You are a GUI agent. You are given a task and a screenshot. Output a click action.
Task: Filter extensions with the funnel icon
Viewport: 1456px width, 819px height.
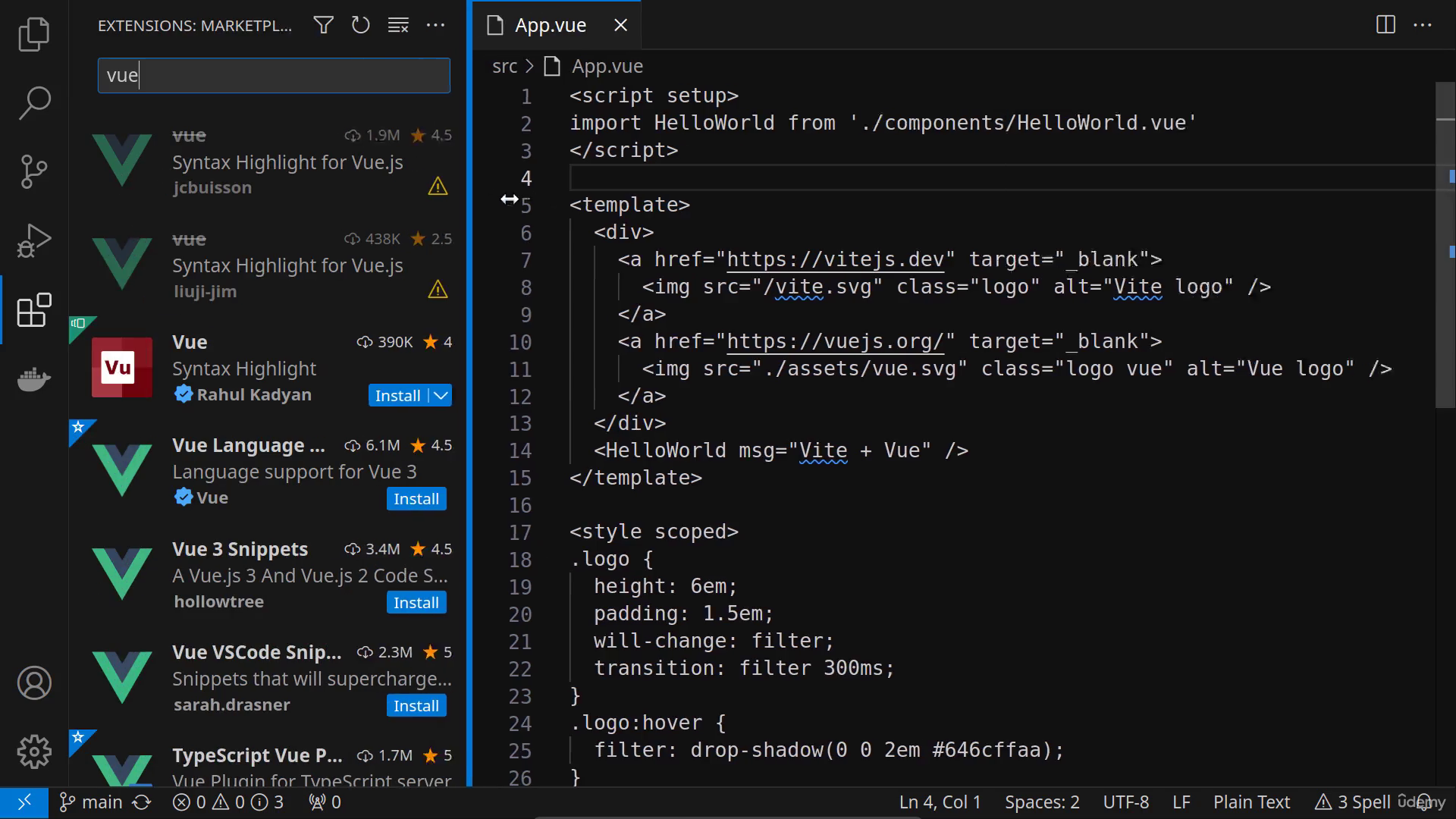click(324, 25)
